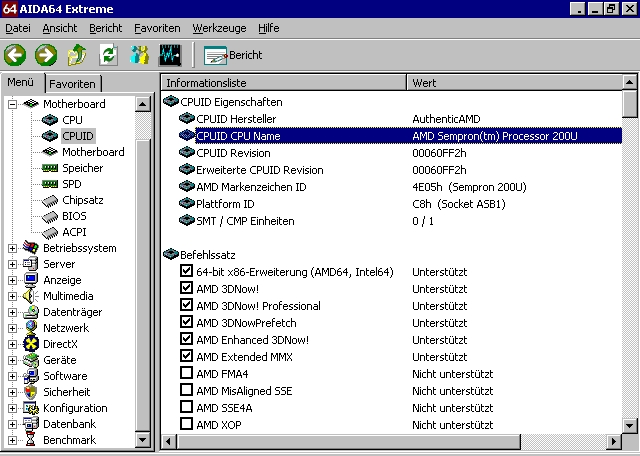640x456 pixels.
Task: Toggle the AMD Enhanced 3DNow! checkbox
Action: point(187,339)
